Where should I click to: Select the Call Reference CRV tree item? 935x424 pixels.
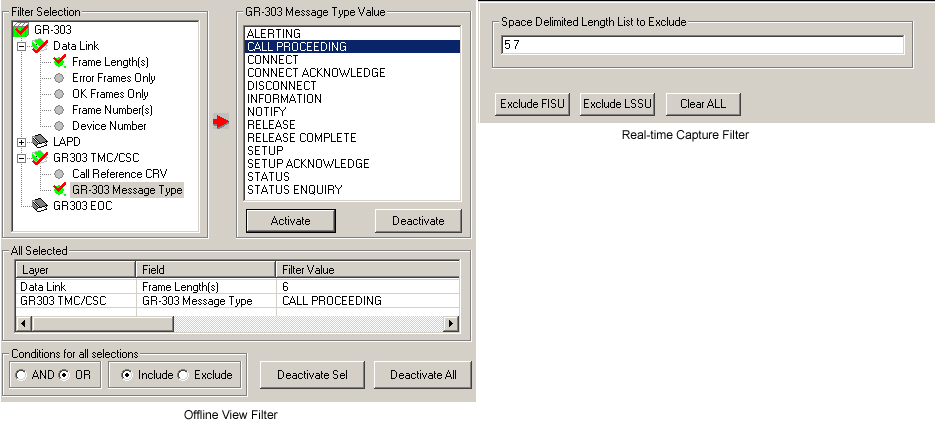120,174
